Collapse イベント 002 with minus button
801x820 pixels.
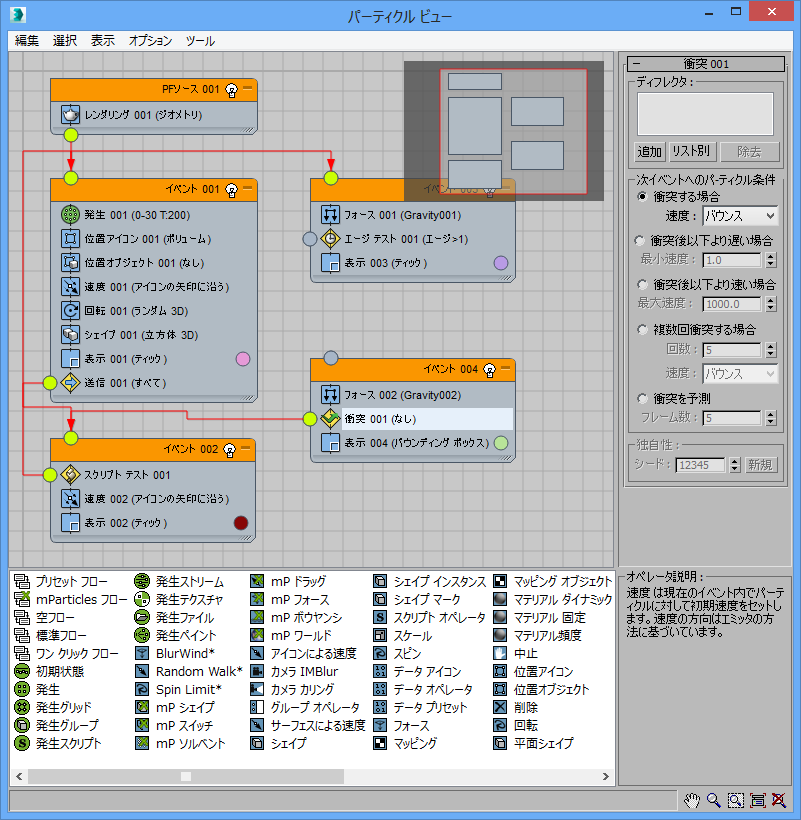245,448
